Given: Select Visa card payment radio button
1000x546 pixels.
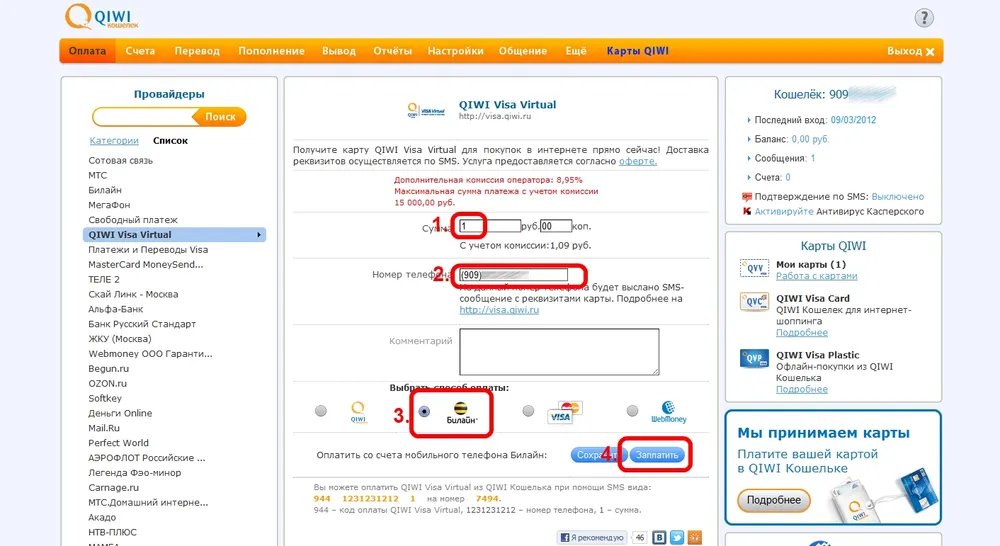Looking at the screenshot, I should [x=528, y=411].
